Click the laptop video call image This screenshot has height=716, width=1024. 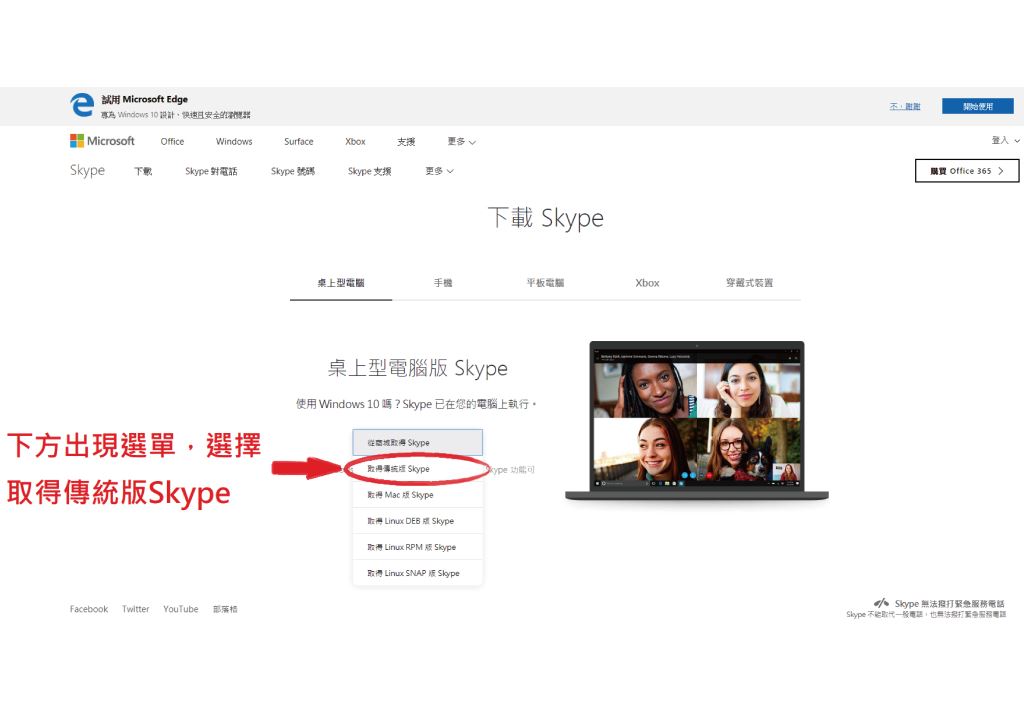pos(697,421)
